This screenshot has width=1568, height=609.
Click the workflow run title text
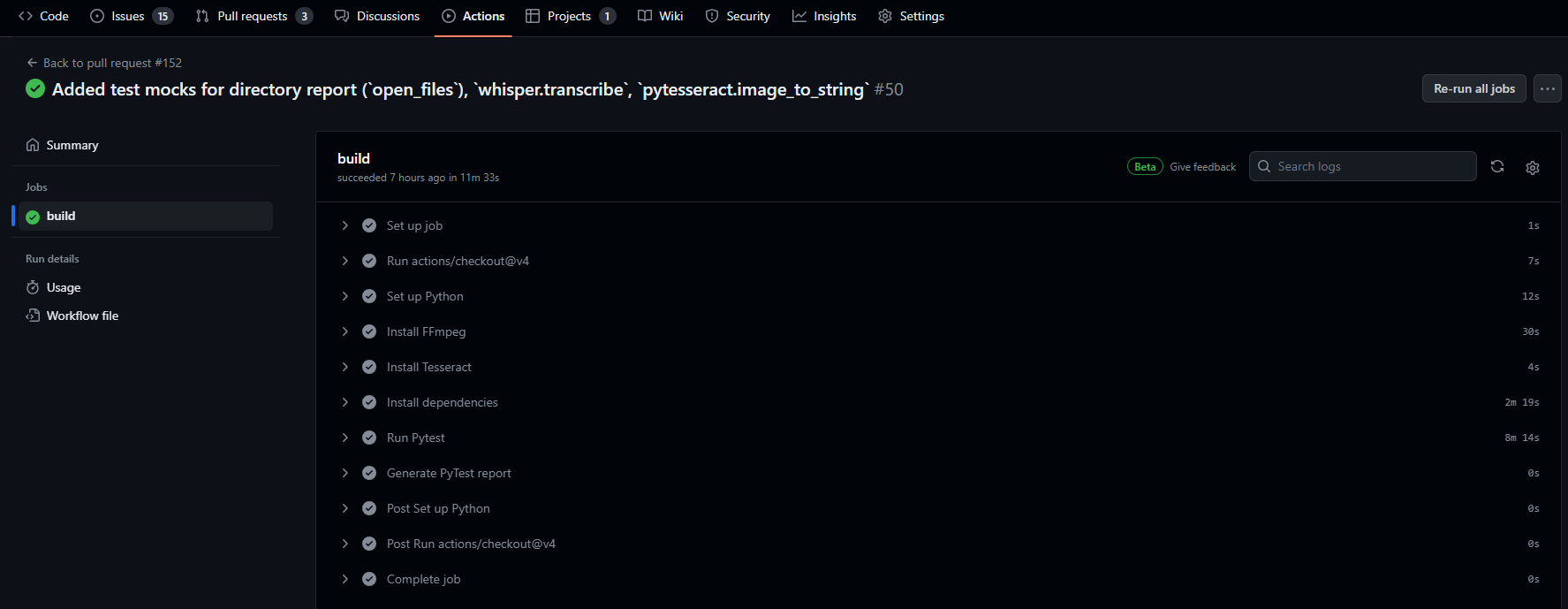[x=460, y=89]
